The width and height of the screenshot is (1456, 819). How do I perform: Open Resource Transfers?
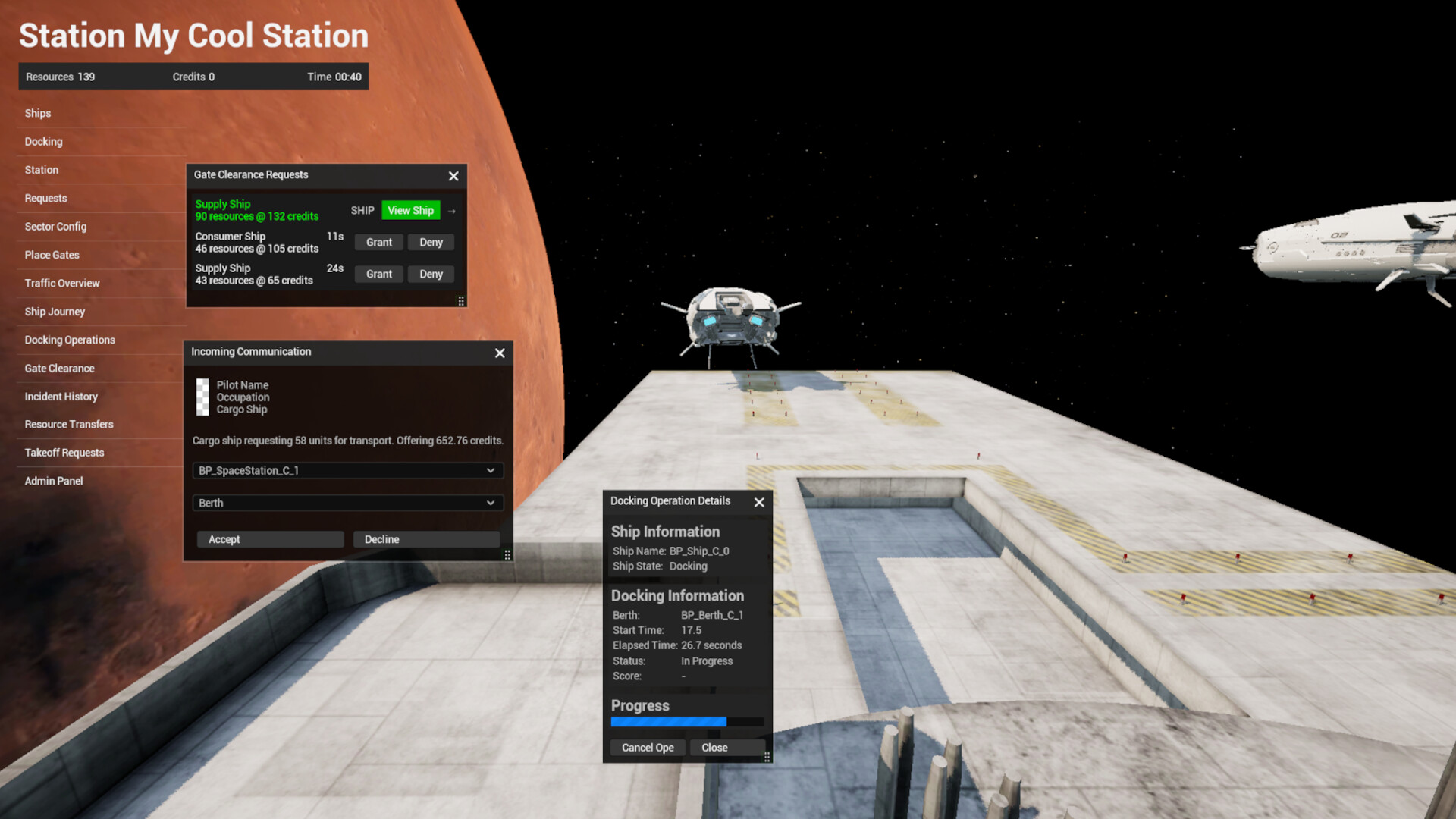point(69,425)
